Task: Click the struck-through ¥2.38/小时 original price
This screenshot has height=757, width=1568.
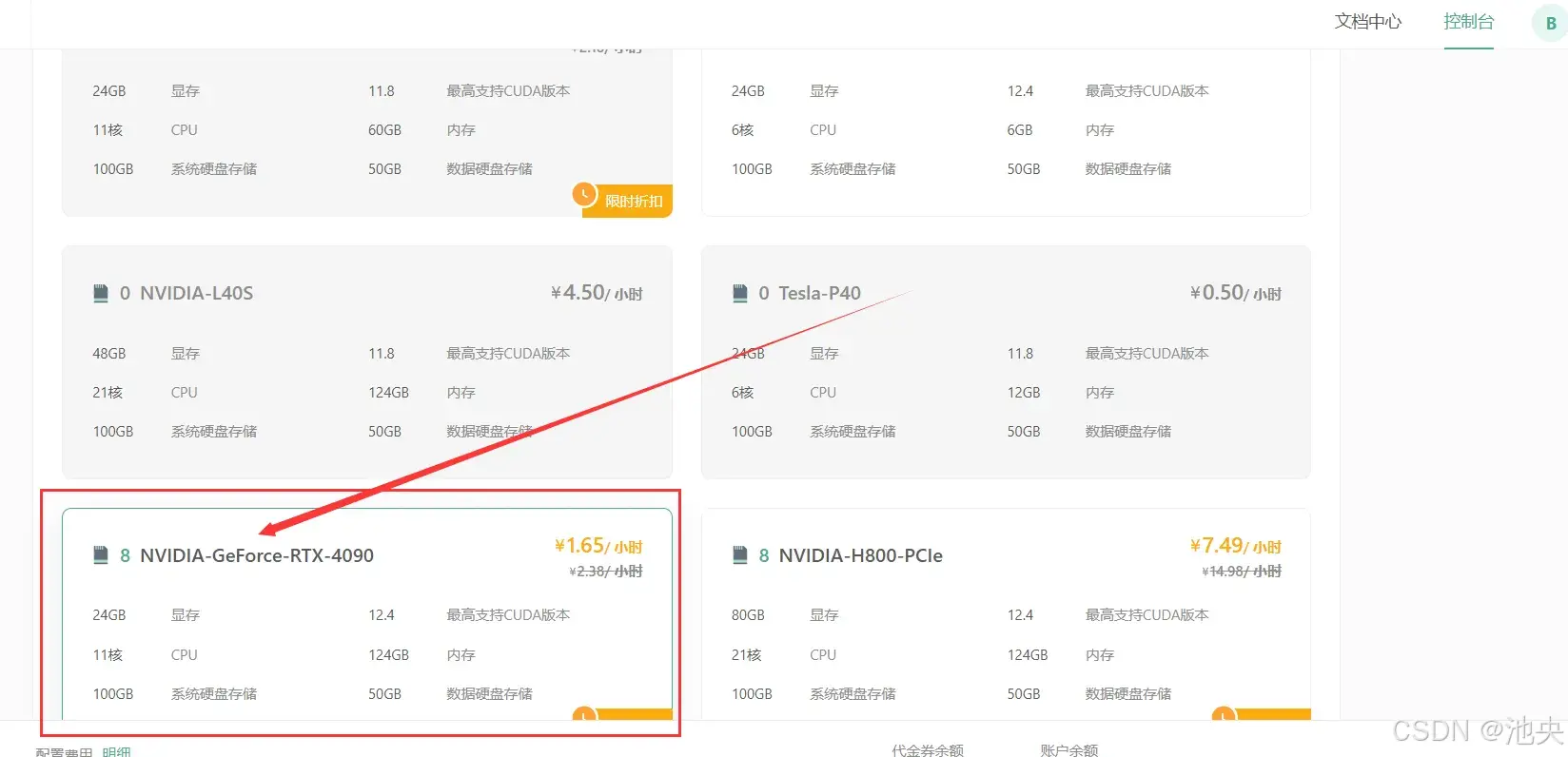Action: pyautogui.click(x=606, y=572)
